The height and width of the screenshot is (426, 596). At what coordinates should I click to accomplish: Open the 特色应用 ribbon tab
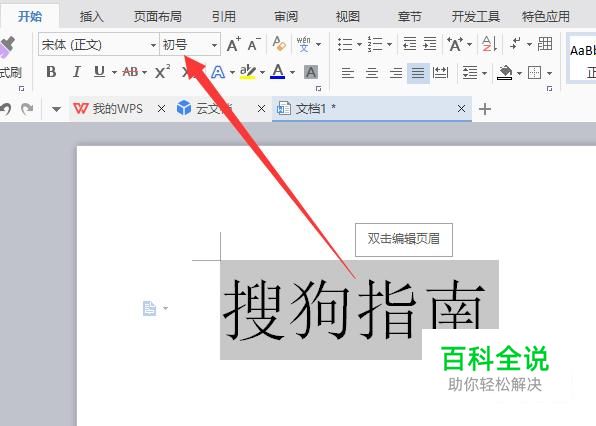[x=546, y=16]
